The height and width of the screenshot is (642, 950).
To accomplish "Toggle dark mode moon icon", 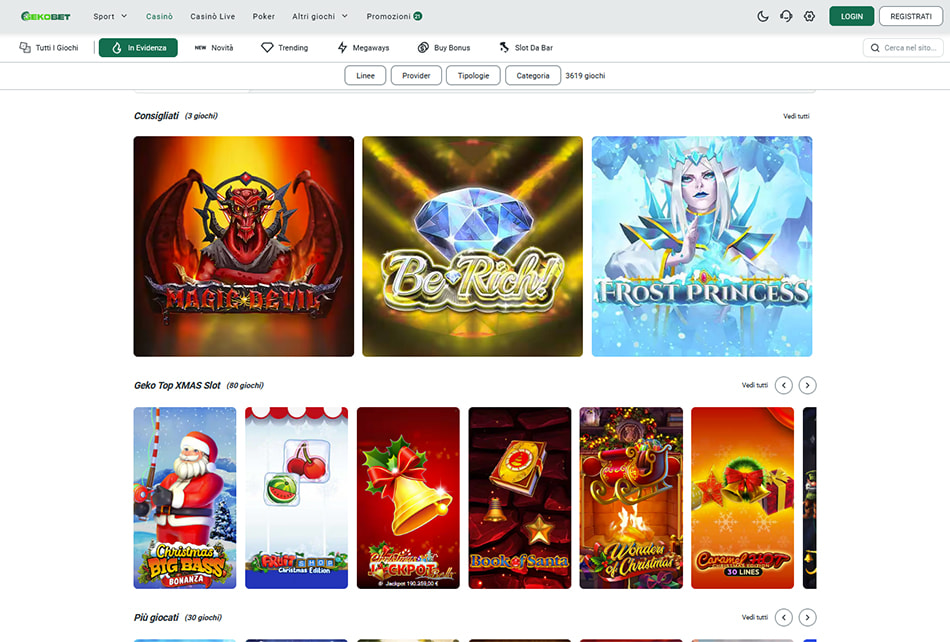I will (x=763, y=16).
